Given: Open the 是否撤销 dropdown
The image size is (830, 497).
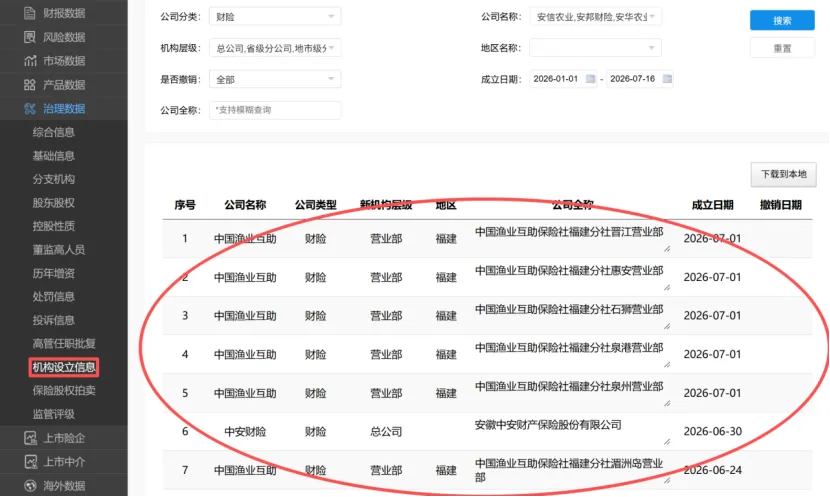Looking at the screenshot, I should [275, 79].
